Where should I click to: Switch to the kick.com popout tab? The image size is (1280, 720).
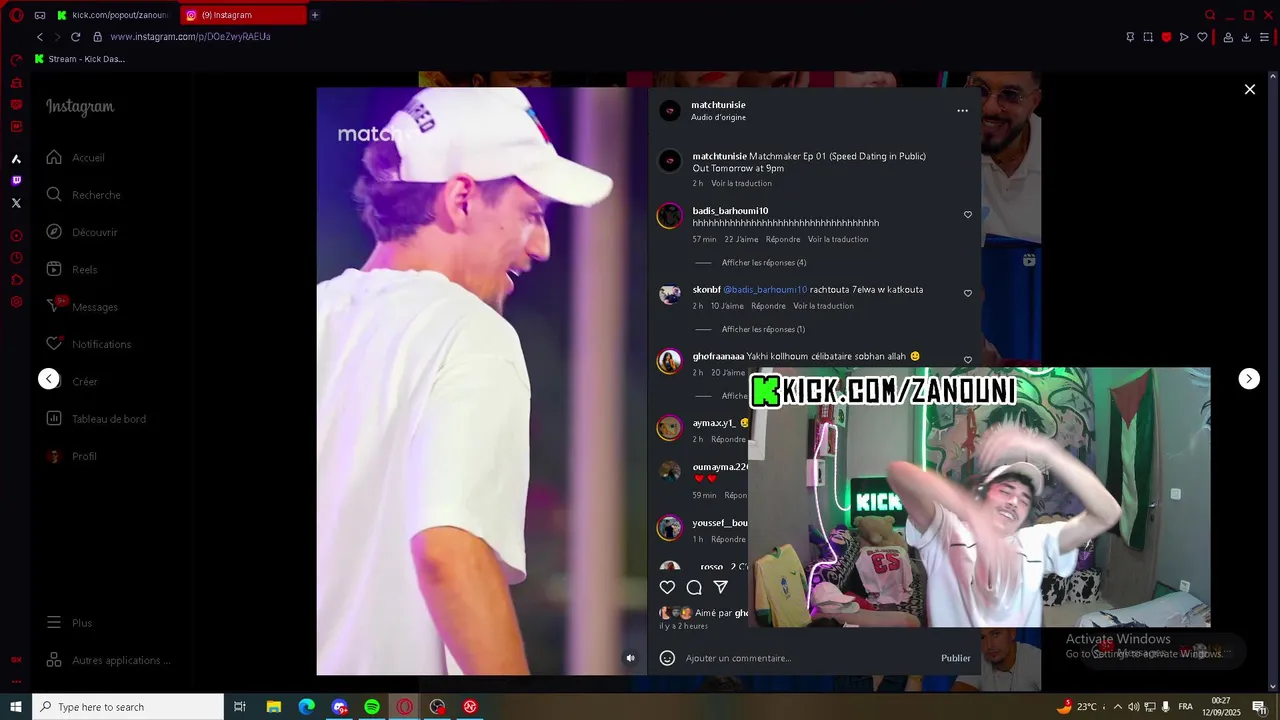112,15
